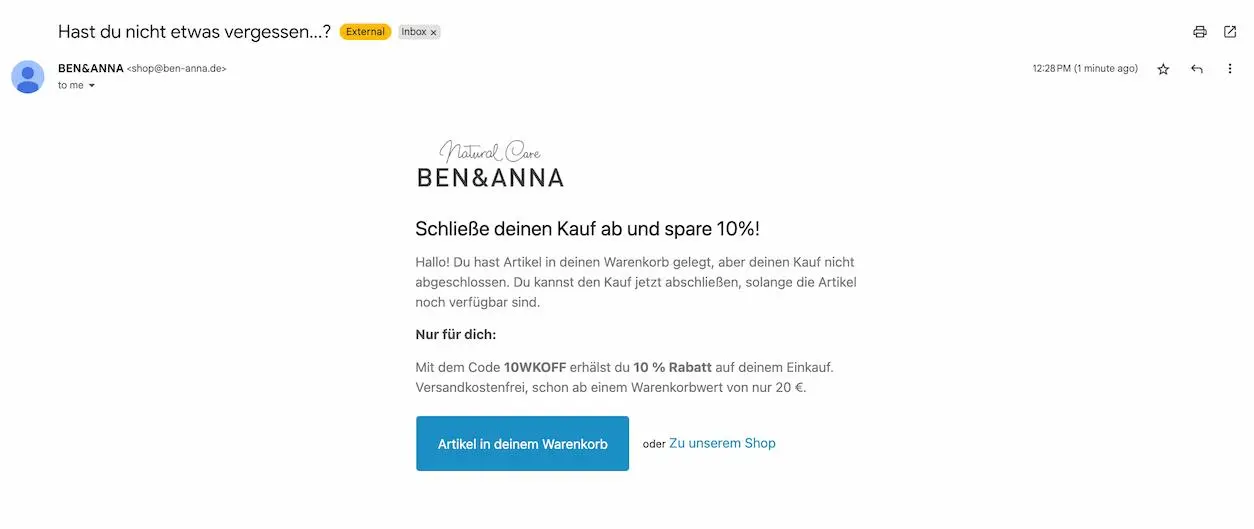Click the sender name BEN&ANNA
Viewport: 1254px width, 529px height.
91,68
